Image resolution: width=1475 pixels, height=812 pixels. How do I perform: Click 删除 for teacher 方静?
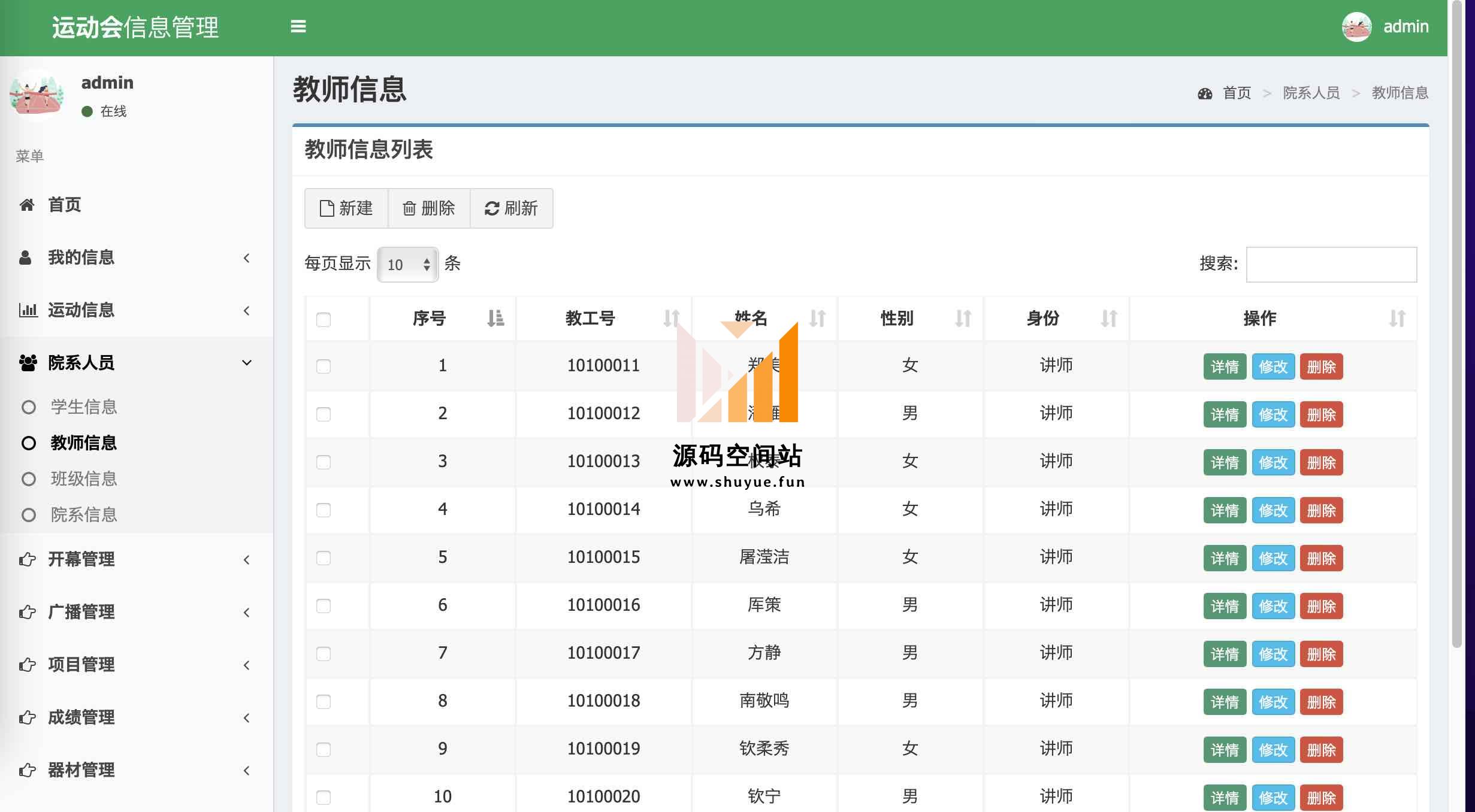(x=1321, y=654)
